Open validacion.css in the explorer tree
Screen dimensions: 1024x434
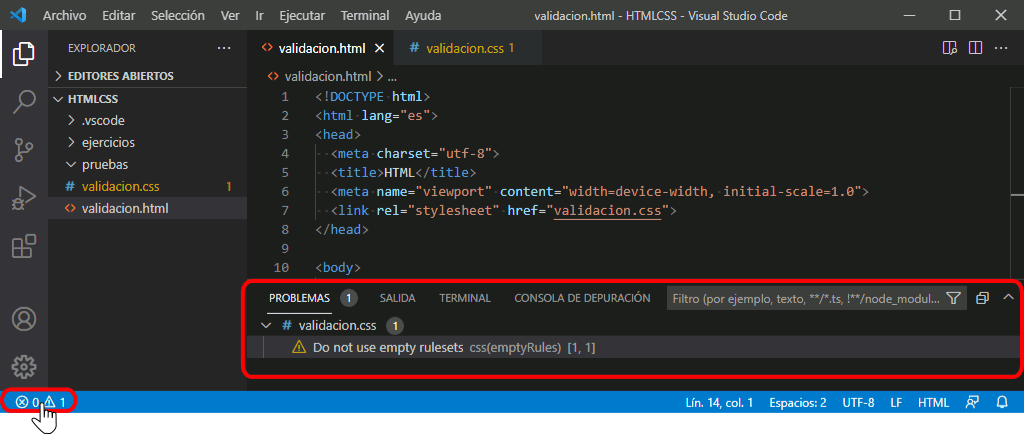click(121, 187)
